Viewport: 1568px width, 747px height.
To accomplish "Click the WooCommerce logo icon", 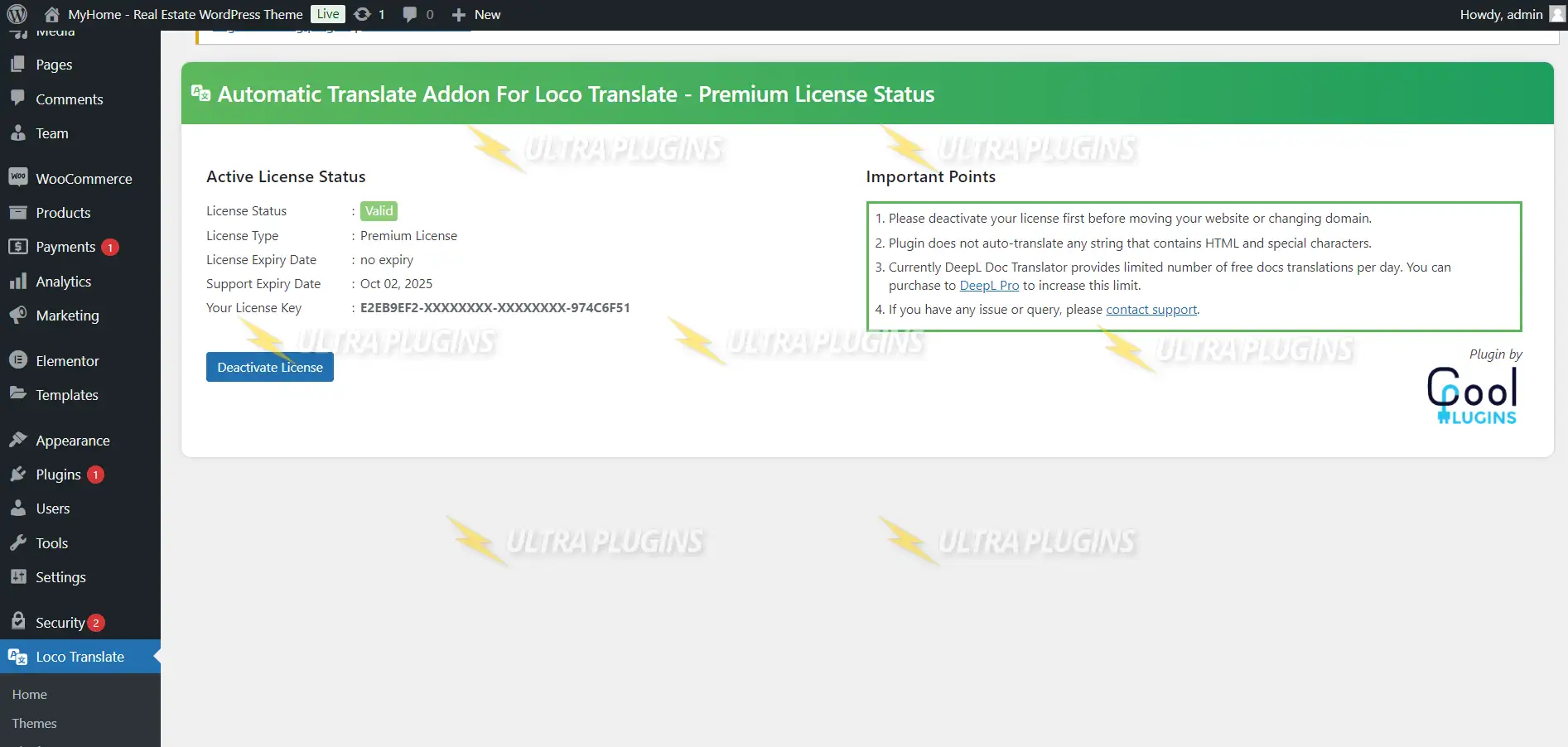I will 17,177.
